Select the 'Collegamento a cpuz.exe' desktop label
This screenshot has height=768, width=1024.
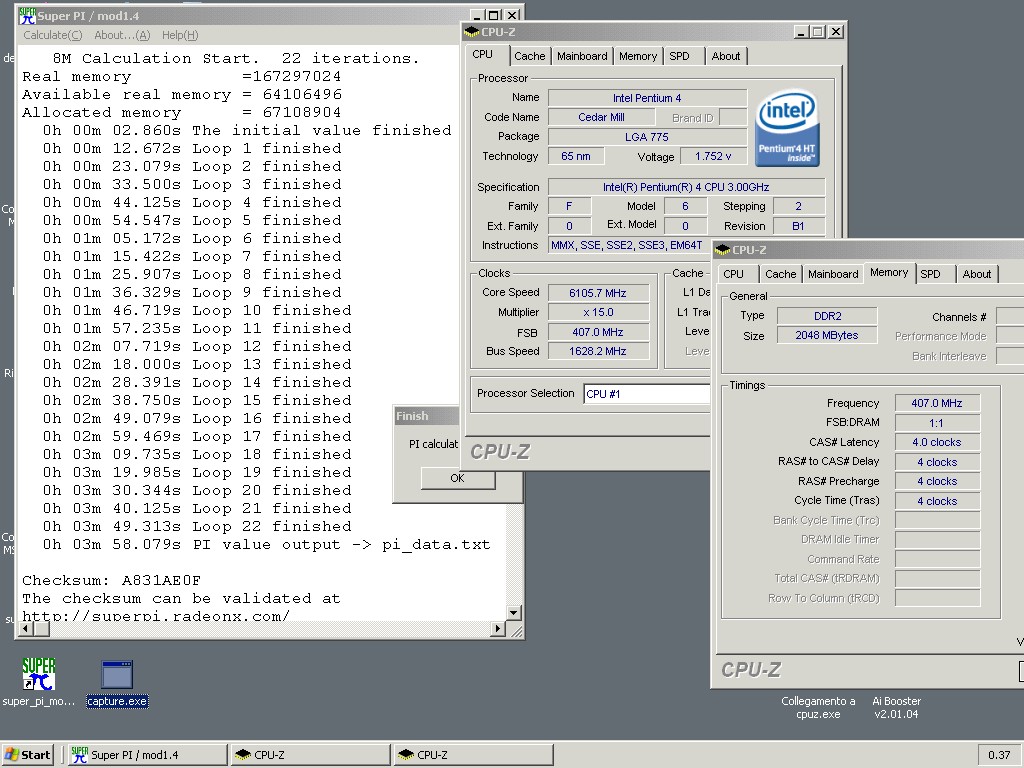point(818,708)
